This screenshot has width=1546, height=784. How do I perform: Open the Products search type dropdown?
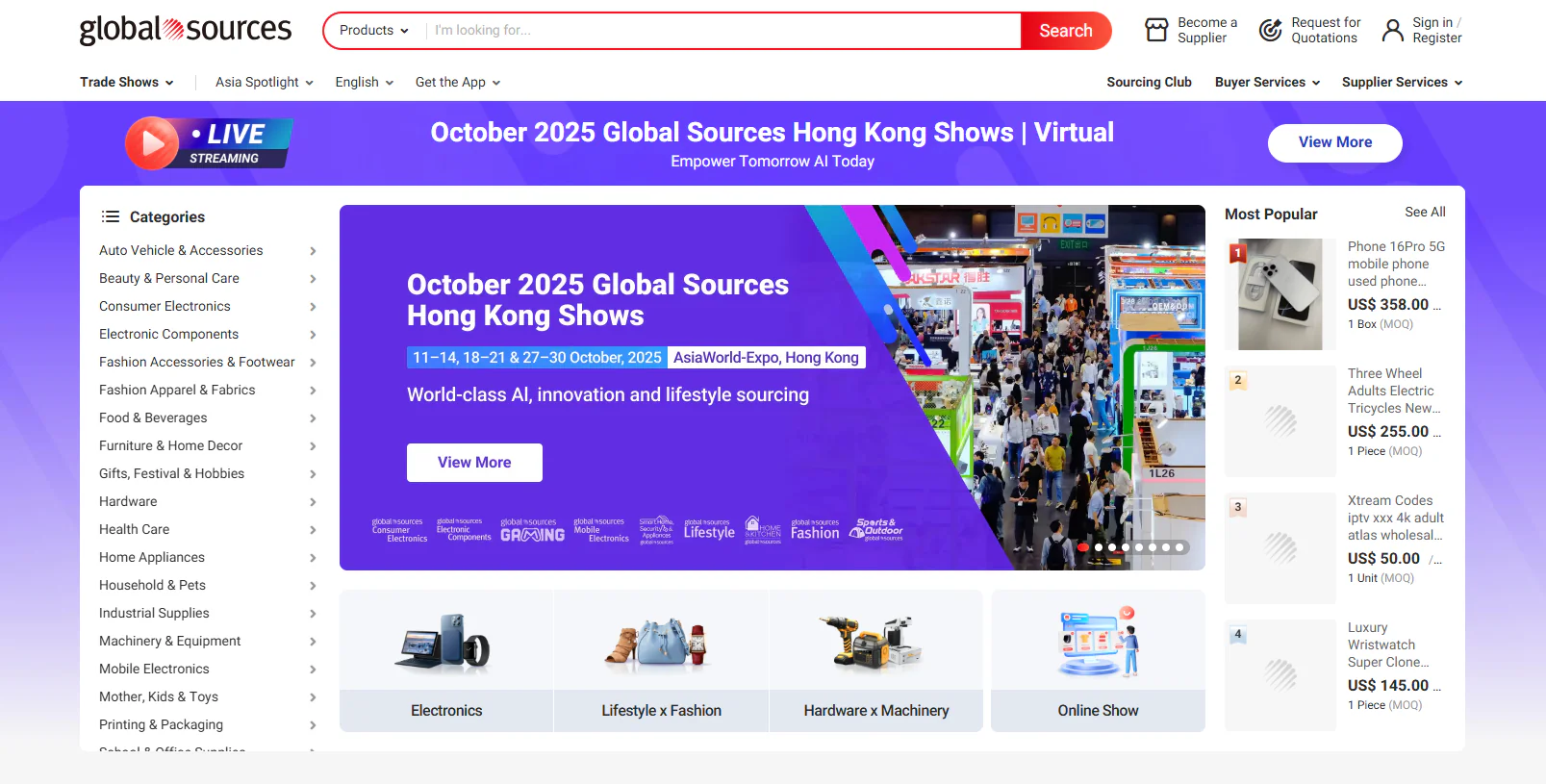[x=374, y=31]
